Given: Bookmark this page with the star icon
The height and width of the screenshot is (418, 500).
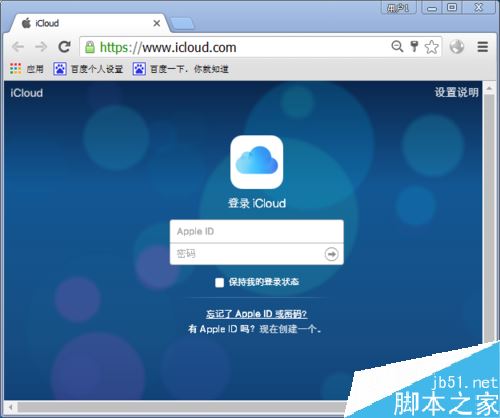Looking at the screenshot, I should [432, 47].
